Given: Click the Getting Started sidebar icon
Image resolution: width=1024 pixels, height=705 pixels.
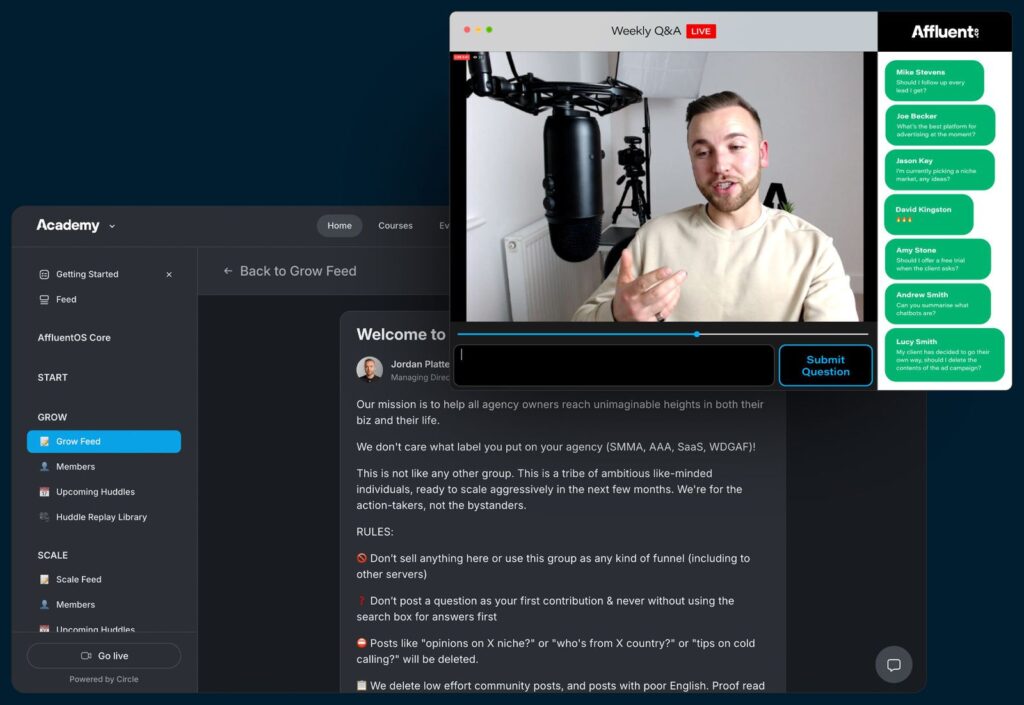Looking at the screenshot, I should [44, 274].
